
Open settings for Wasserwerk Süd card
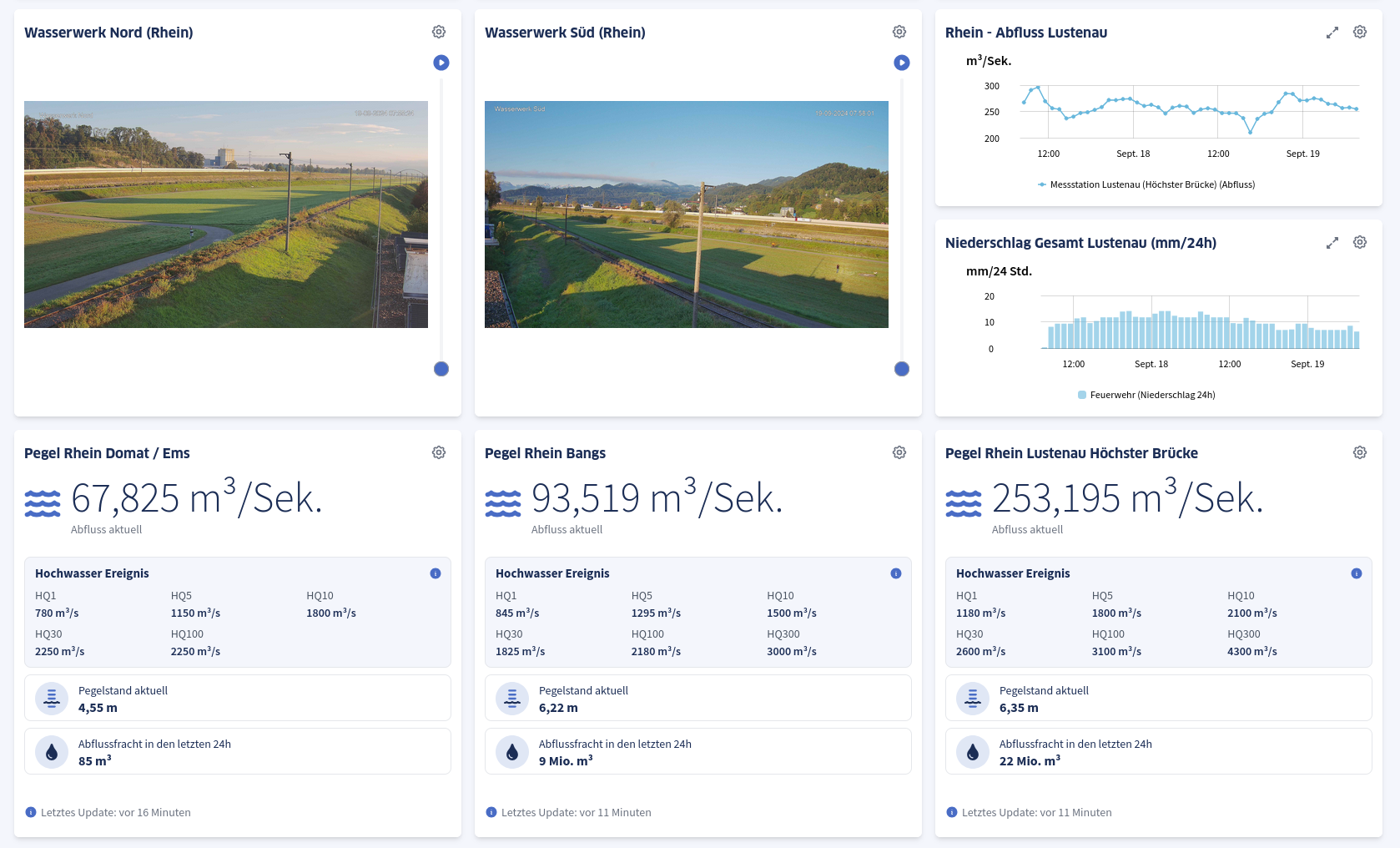click(899, 31)
